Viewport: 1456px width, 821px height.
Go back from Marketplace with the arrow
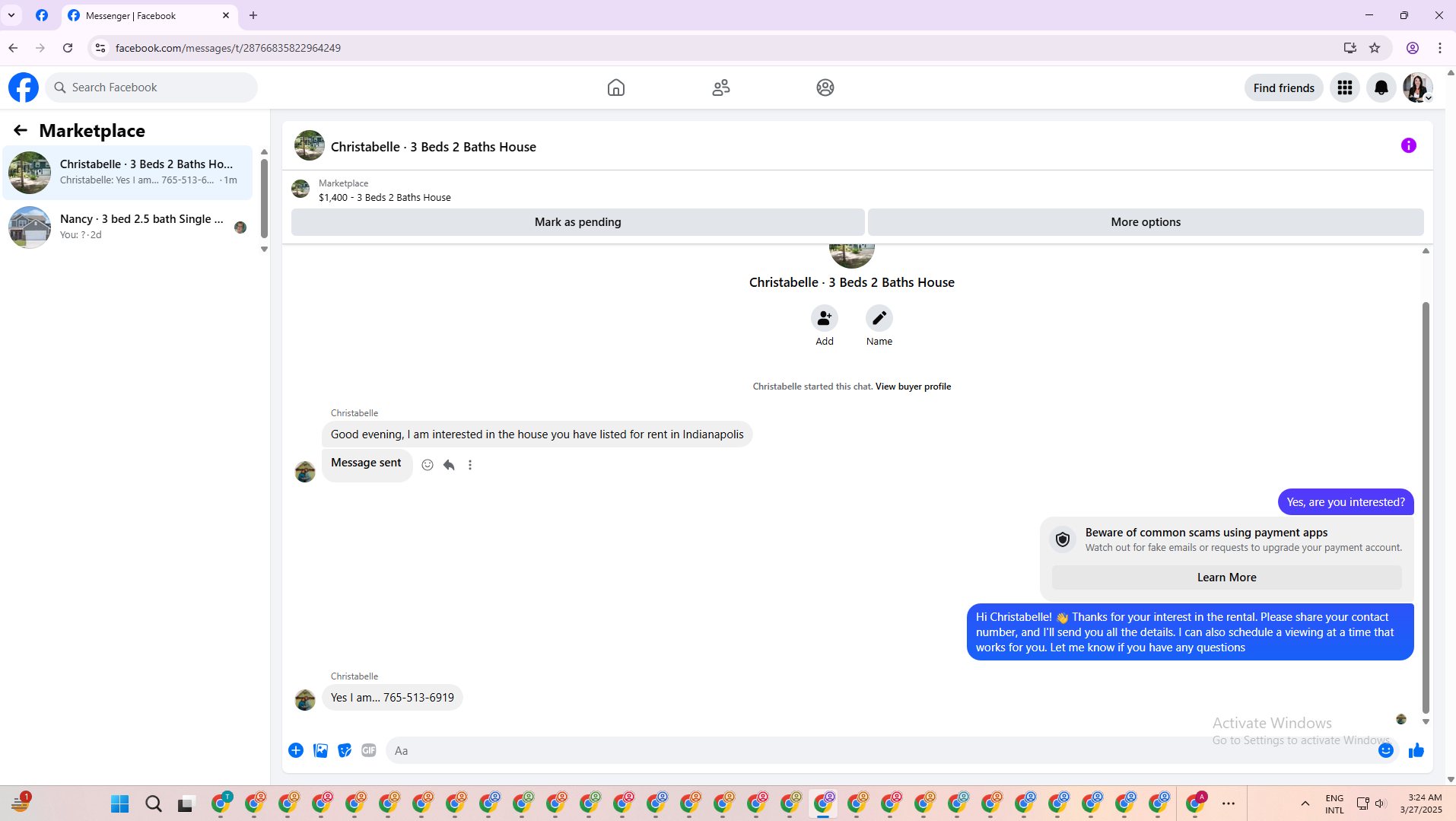pos(21,130)
